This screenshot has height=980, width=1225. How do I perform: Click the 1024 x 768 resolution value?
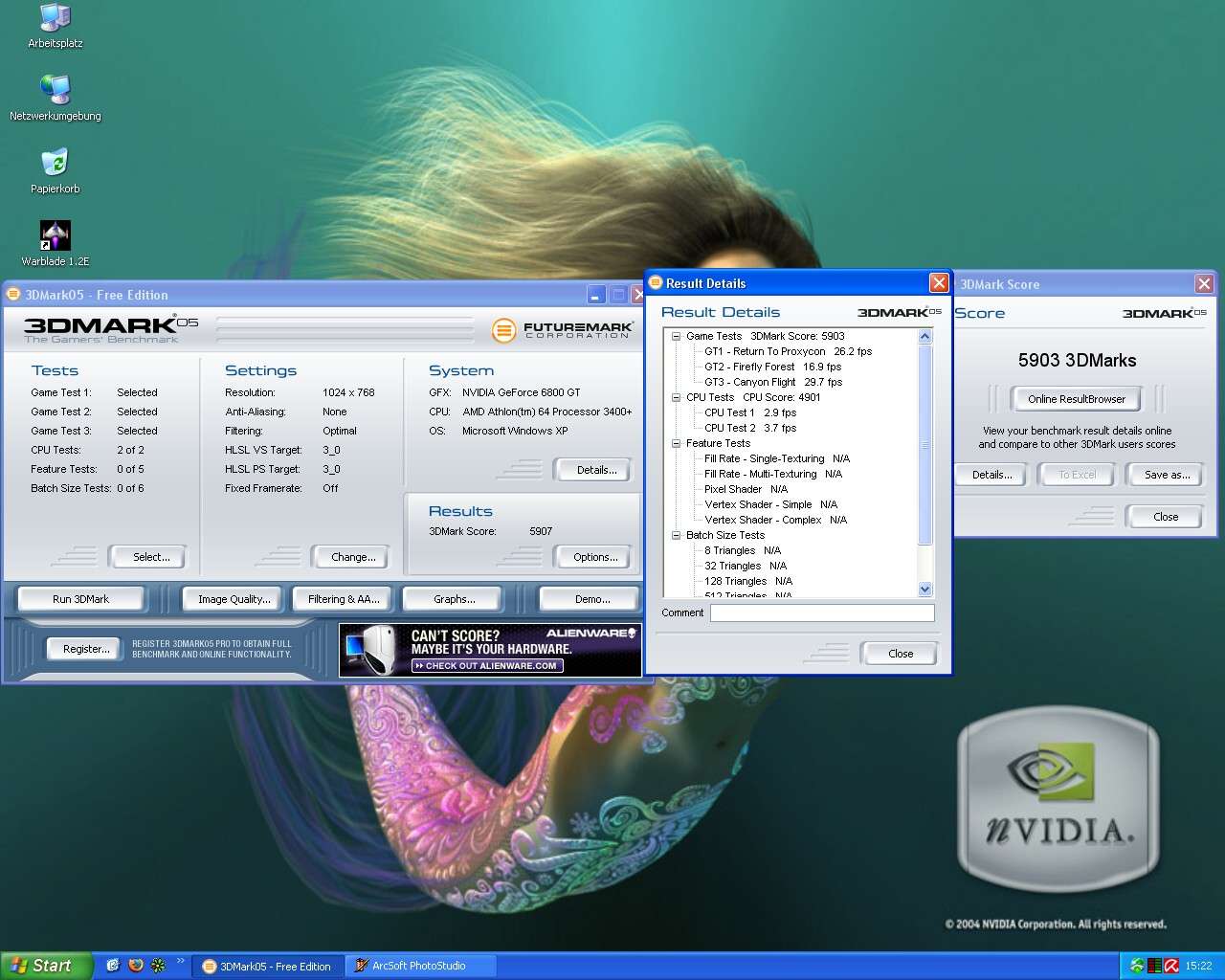coord(348,392)
